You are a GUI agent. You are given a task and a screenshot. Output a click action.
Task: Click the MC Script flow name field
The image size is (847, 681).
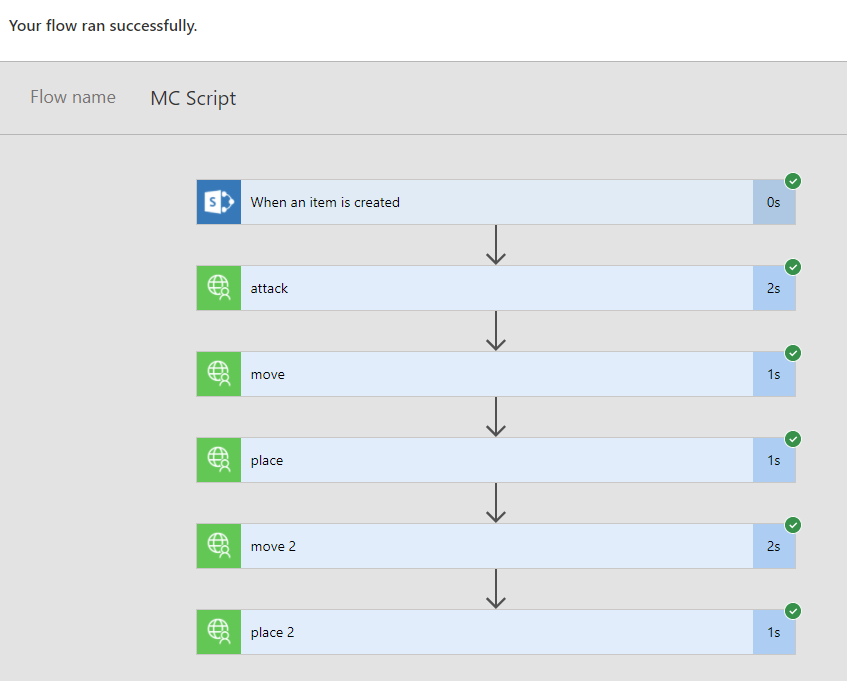(x=193, y=98)
